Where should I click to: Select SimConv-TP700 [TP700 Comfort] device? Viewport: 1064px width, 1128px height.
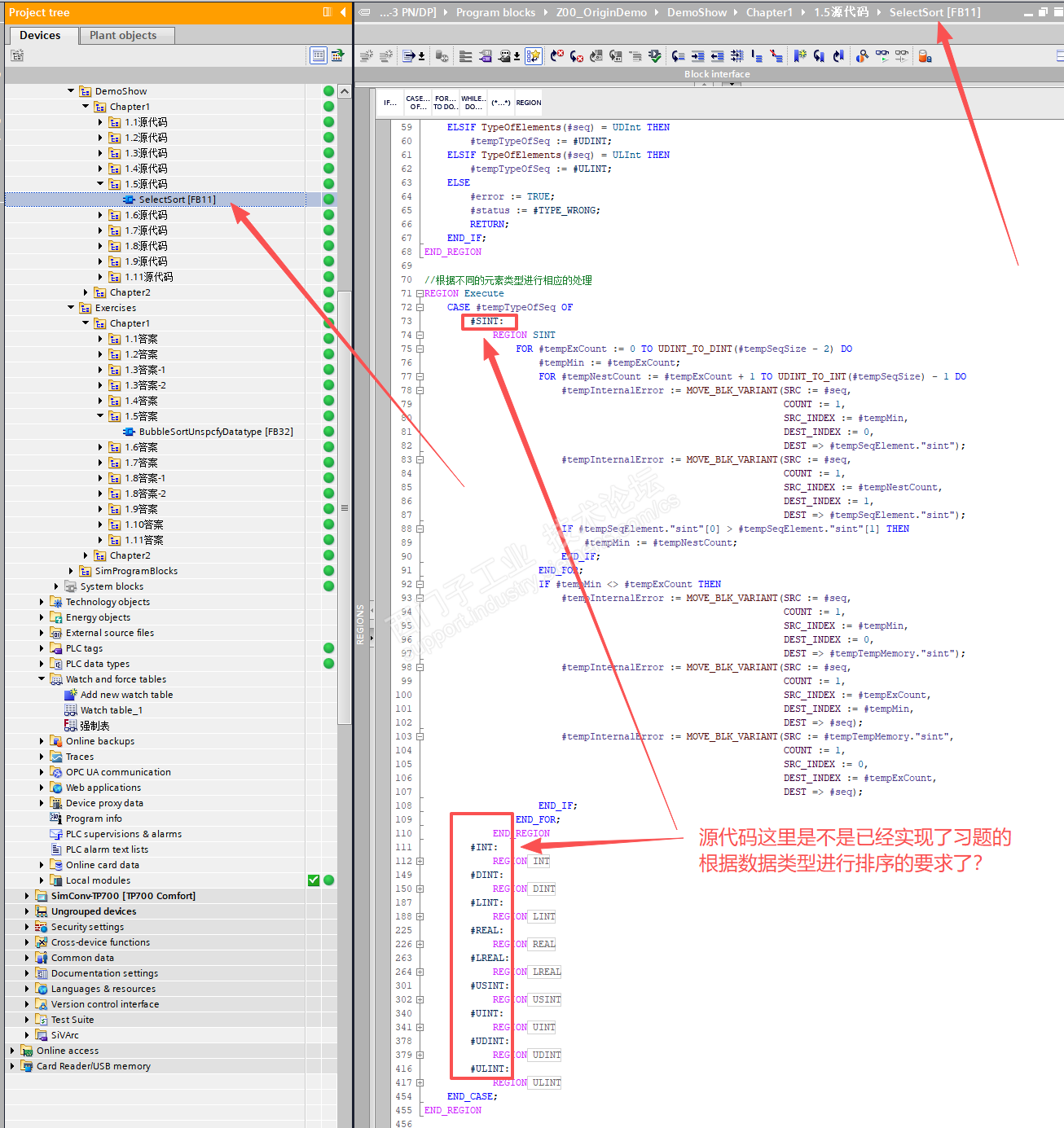[123, 896]
